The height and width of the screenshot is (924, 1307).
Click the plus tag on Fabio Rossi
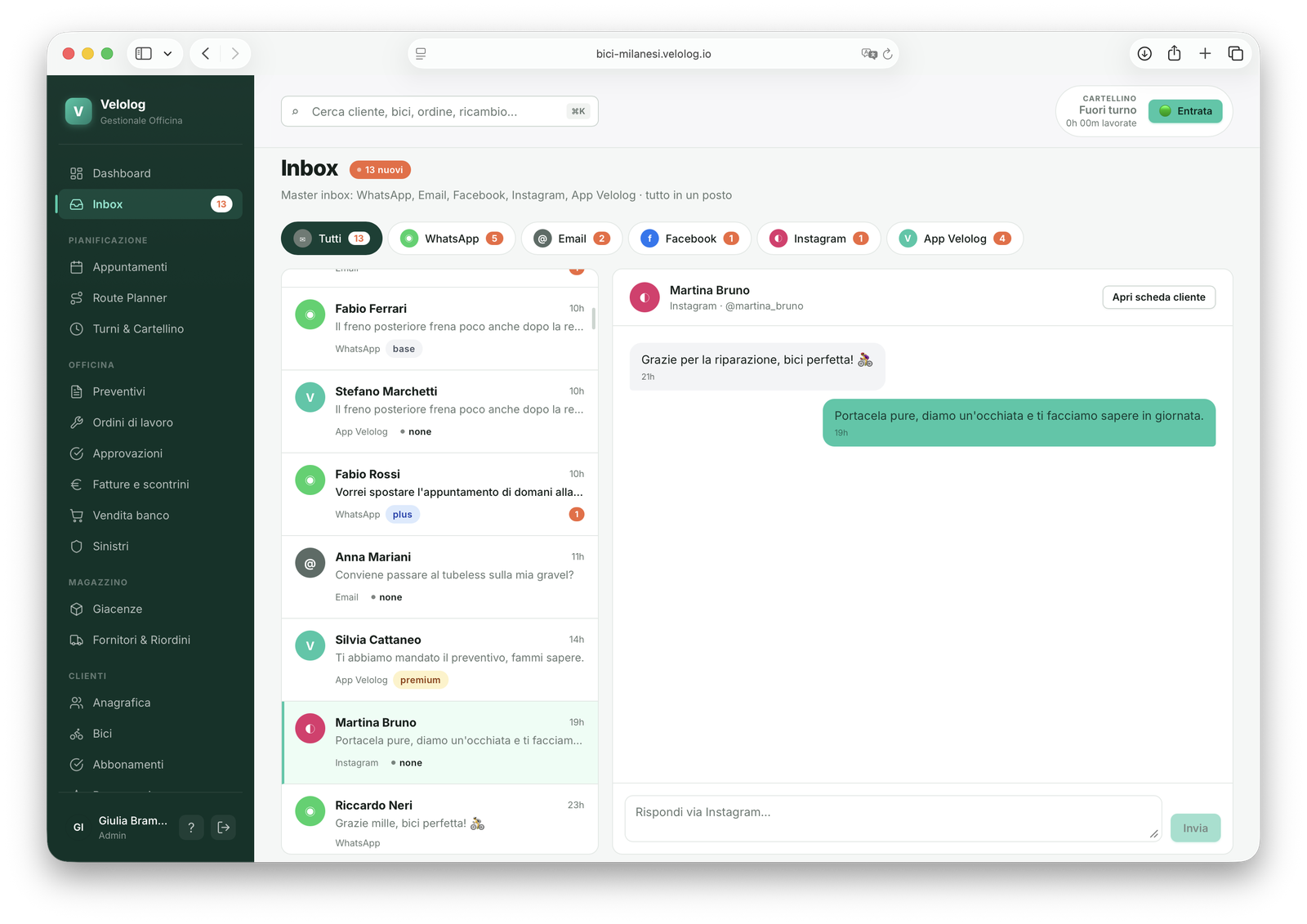click(403, 515)
